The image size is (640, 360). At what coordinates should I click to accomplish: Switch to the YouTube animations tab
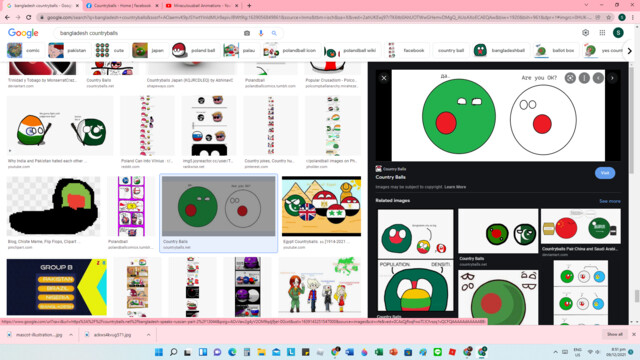[x=202, y=6]
